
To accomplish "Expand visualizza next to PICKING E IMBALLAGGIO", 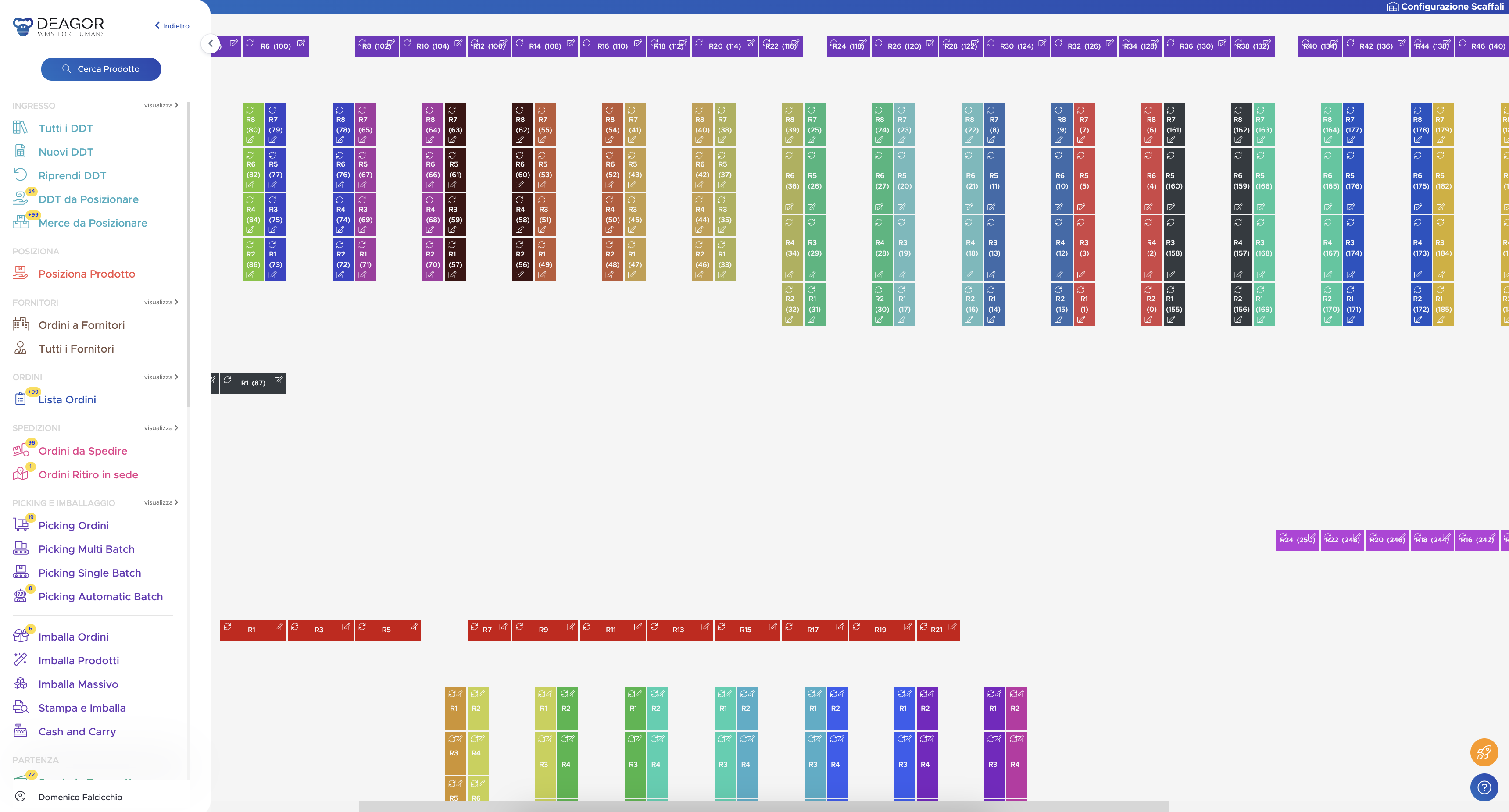I will (x=161, y=502).
